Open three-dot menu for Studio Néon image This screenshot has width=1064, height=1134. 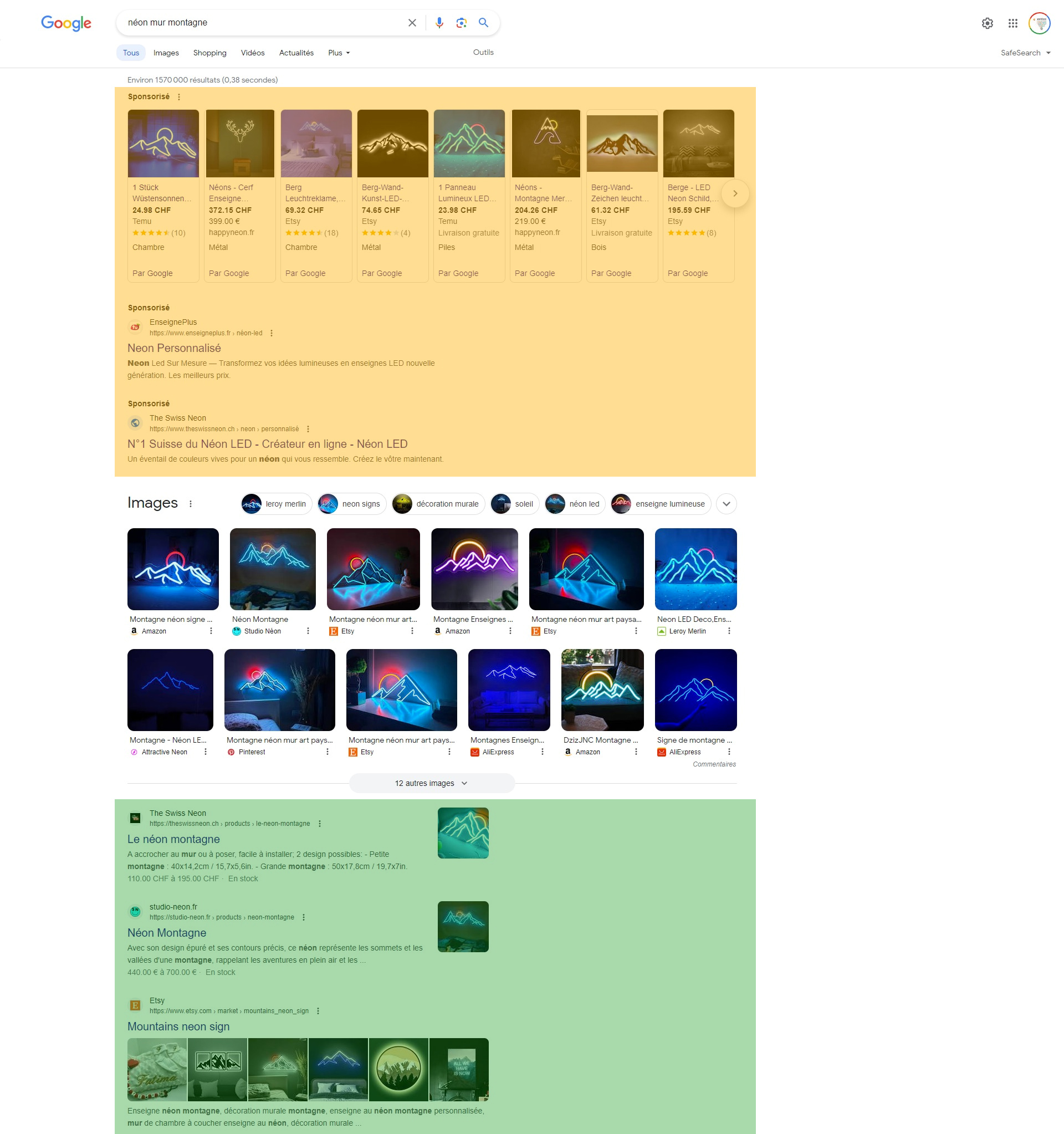(308, 631)
